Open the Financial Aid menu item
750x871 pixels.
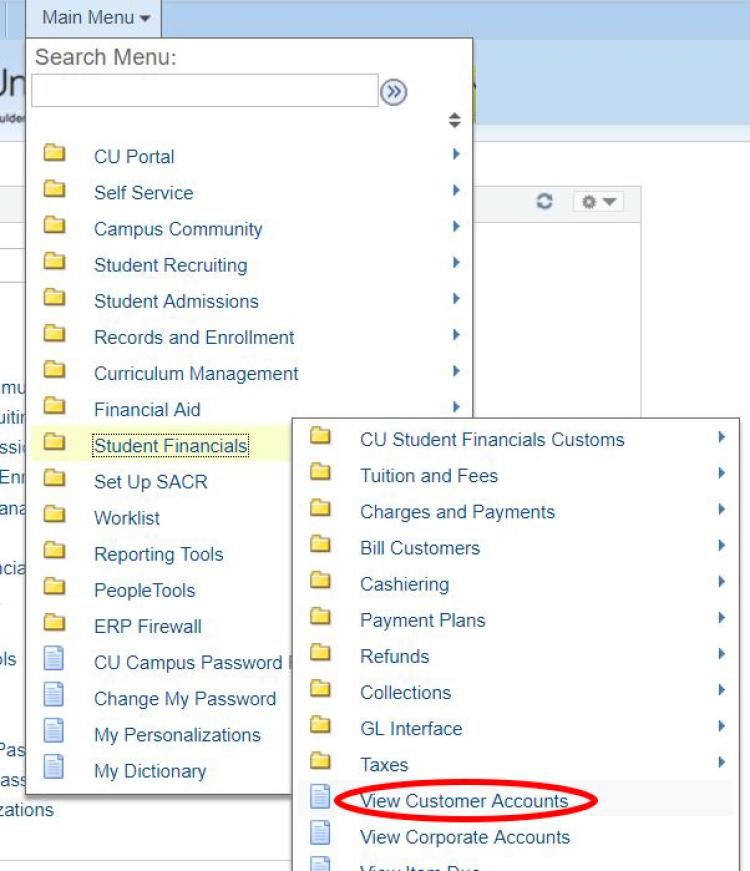147,409
